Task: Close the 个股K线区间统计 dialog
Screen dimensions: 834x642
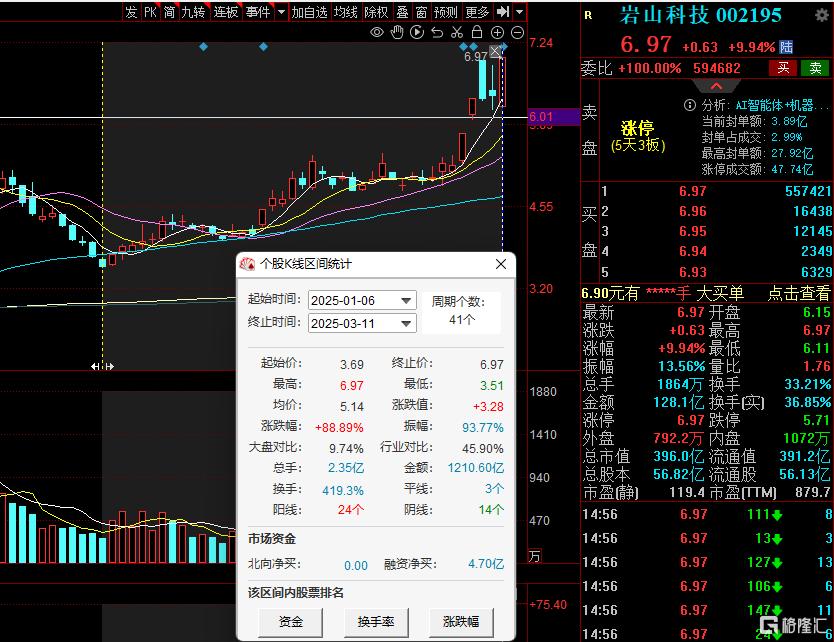Action: pos(501,264)
